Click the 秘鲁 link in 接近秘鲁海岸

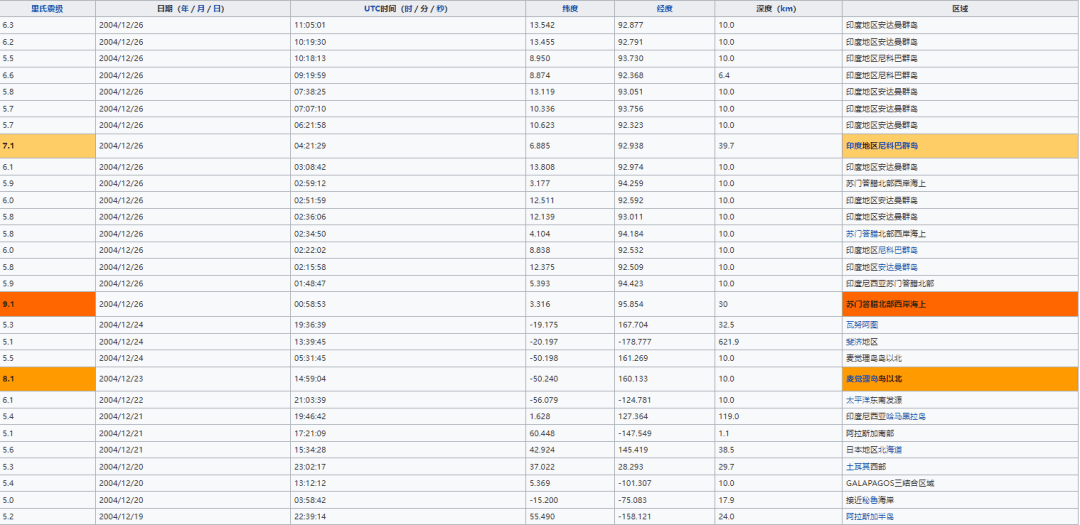click(x=871, y=500)
